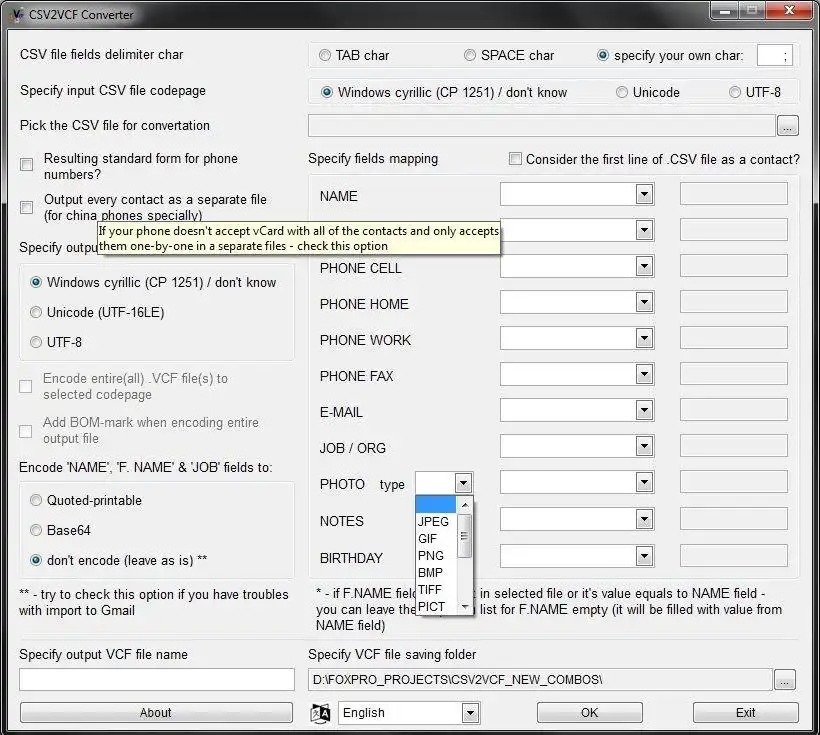Select UTF-8 output codepage
820x735 pixels.
(x=36, y=342)
